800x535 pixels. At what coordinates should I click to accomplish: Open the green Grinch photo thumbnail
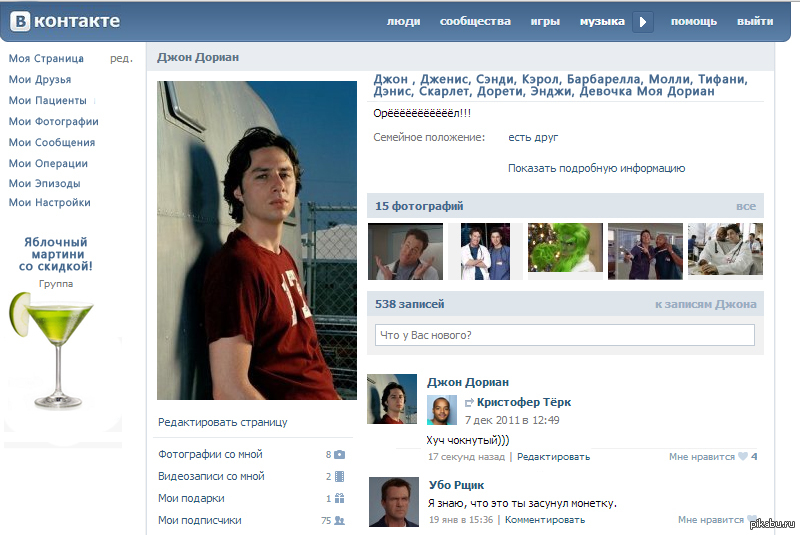[565, 250]
